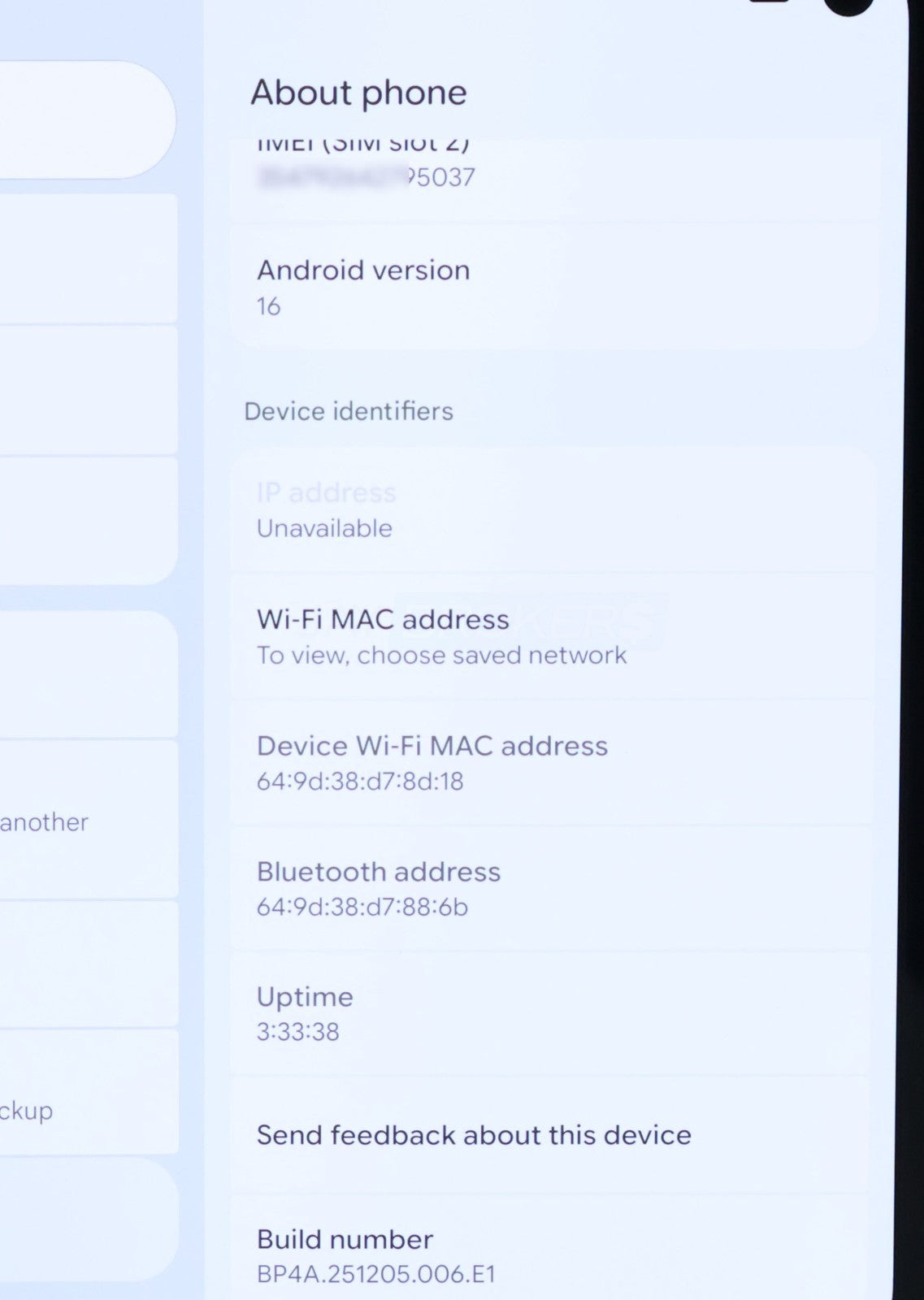
Task: Tap the Android version number 16
Action: (x=269, y=306)
